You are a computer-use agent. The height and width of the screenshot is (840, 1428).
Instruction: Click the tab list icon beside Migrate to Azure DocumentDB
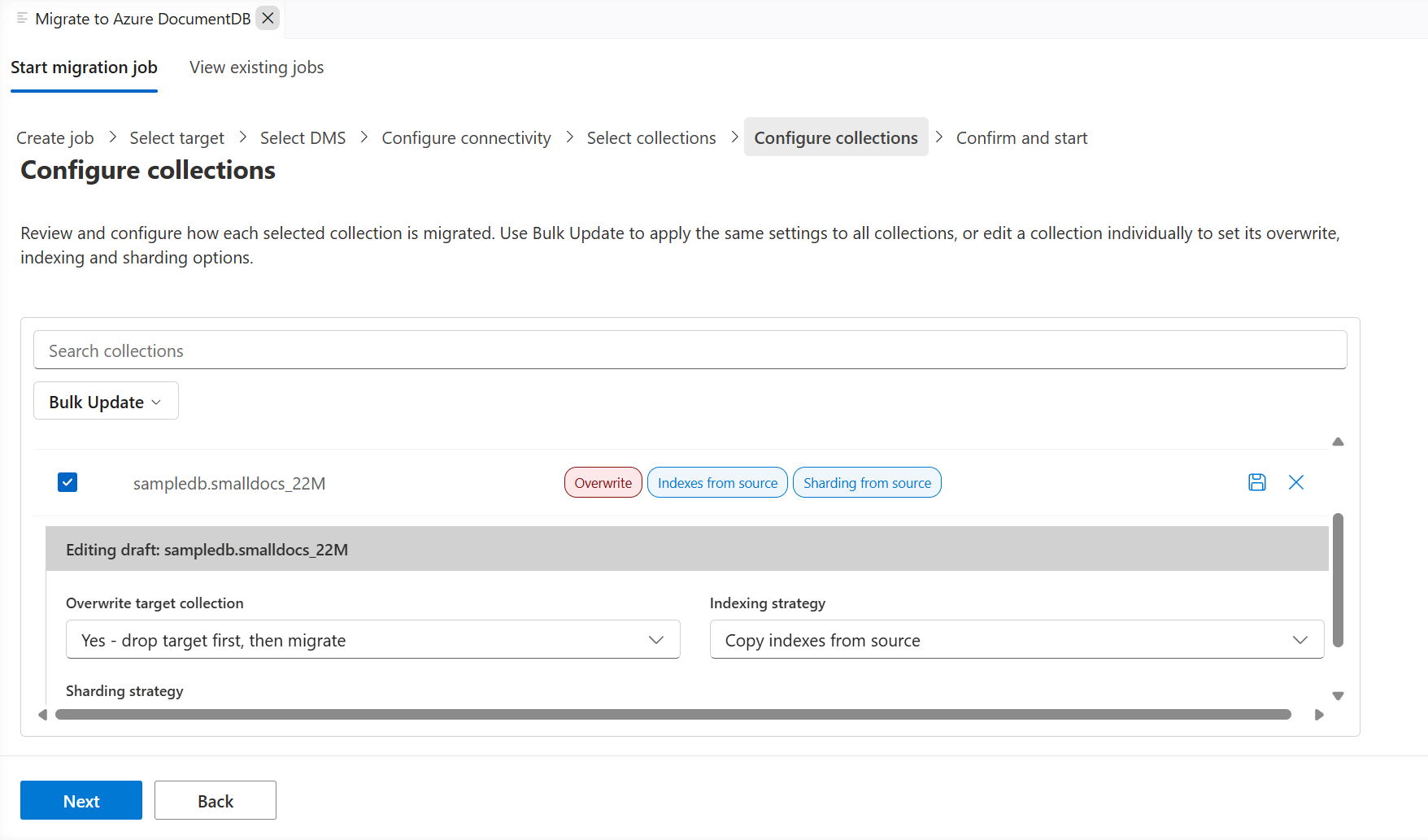point(22,18)
